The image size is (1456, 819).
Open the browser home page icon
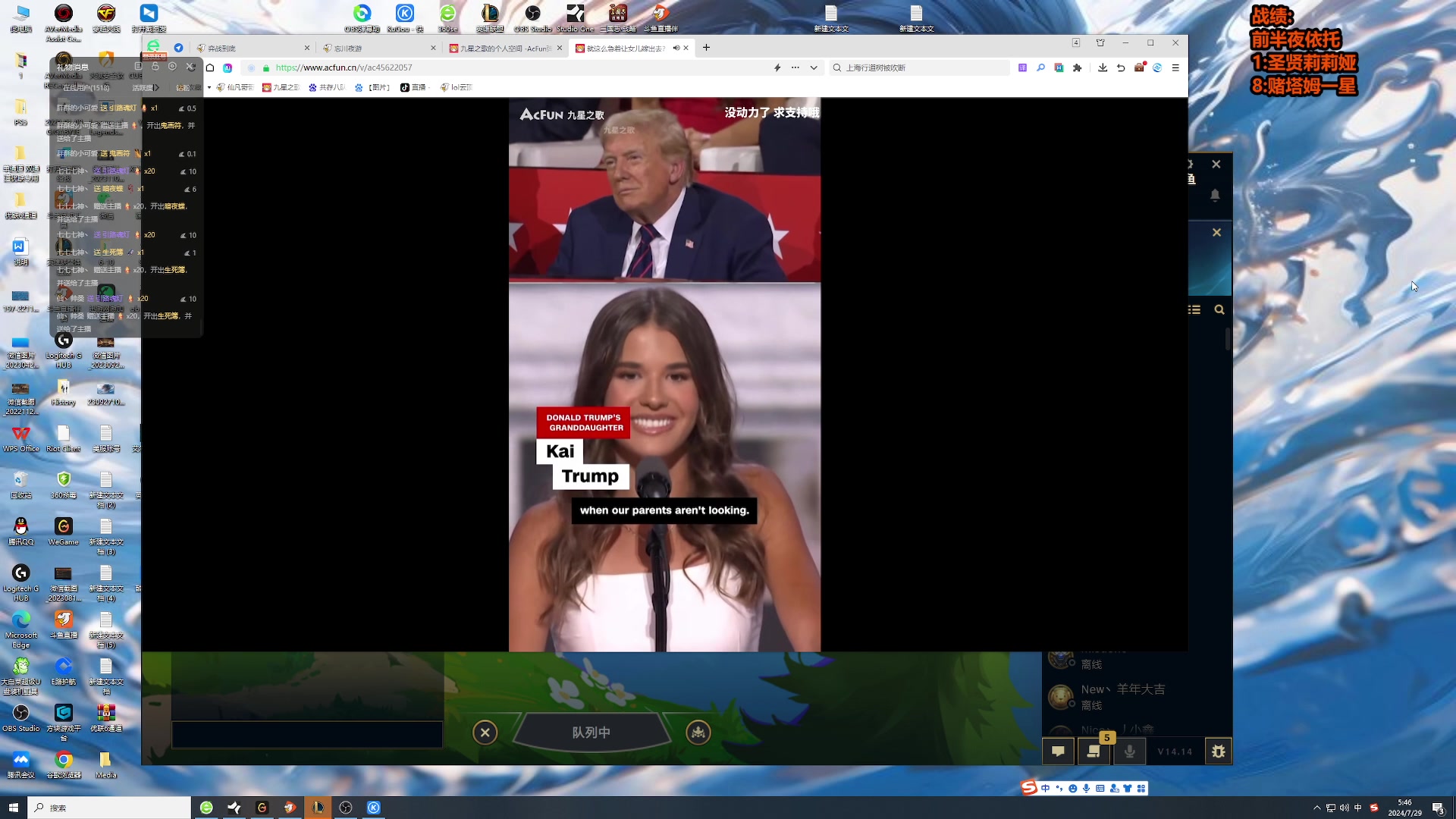pyautogui.click(x=210, y=67)
